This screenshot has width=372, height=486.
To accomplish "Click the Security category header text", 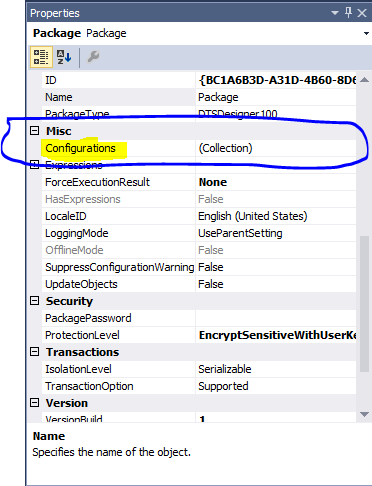I will 69,301.
